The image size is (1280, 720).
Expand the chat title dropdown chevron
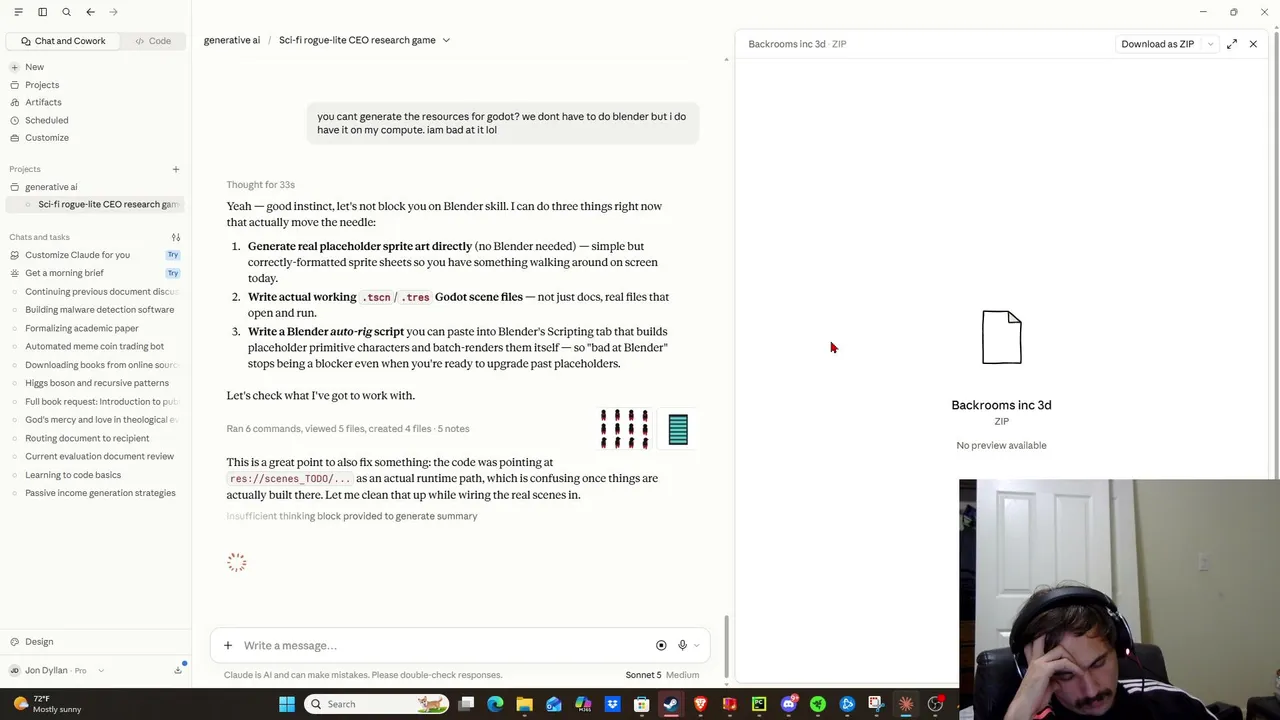[x=446, y=40]
